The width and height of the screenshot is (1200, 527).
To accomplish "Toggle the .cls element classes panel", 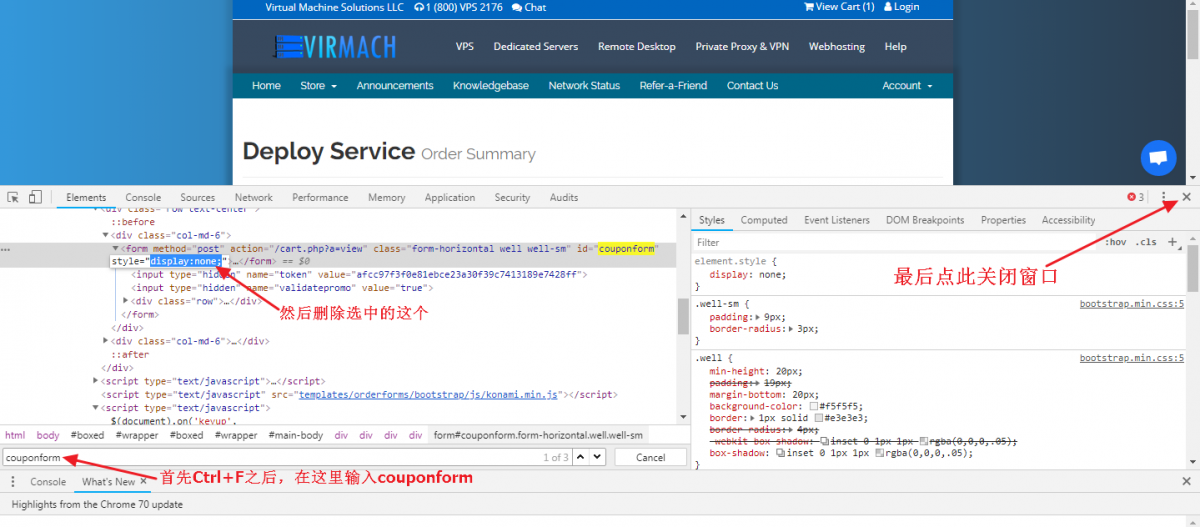I will pos(1146,242).
